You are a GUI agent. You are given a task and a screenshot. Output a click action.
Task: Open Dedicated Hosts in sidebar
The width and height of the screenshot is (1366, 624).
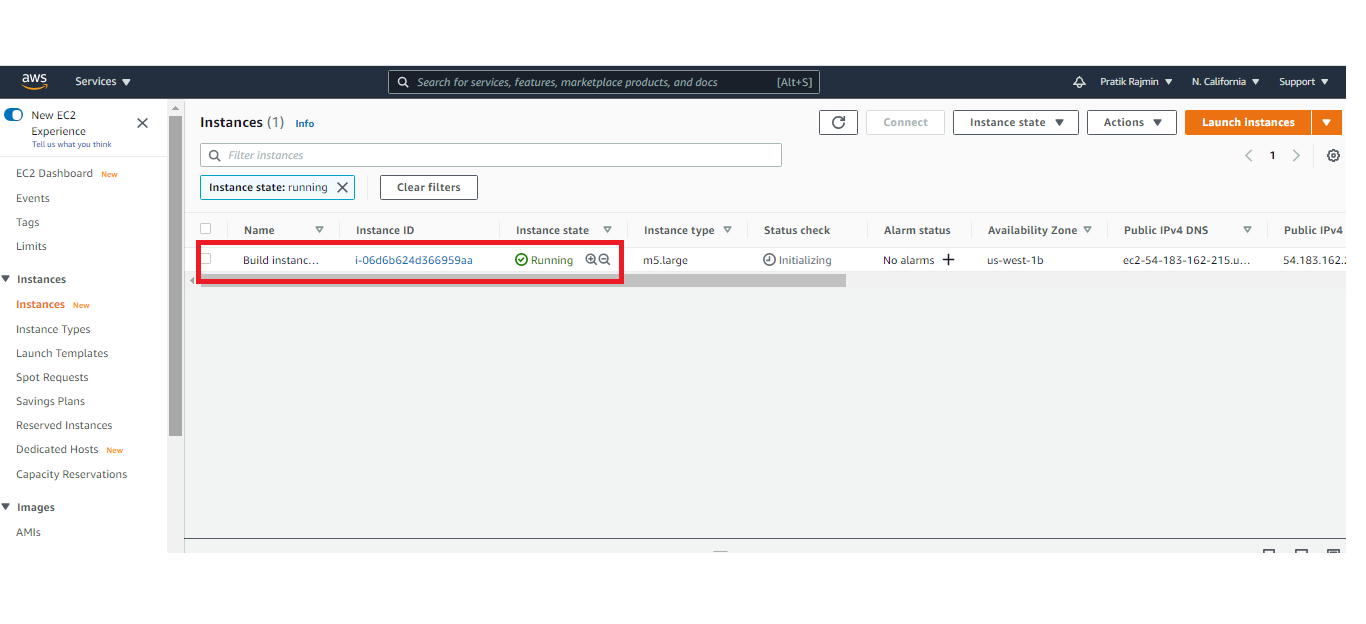57,449
